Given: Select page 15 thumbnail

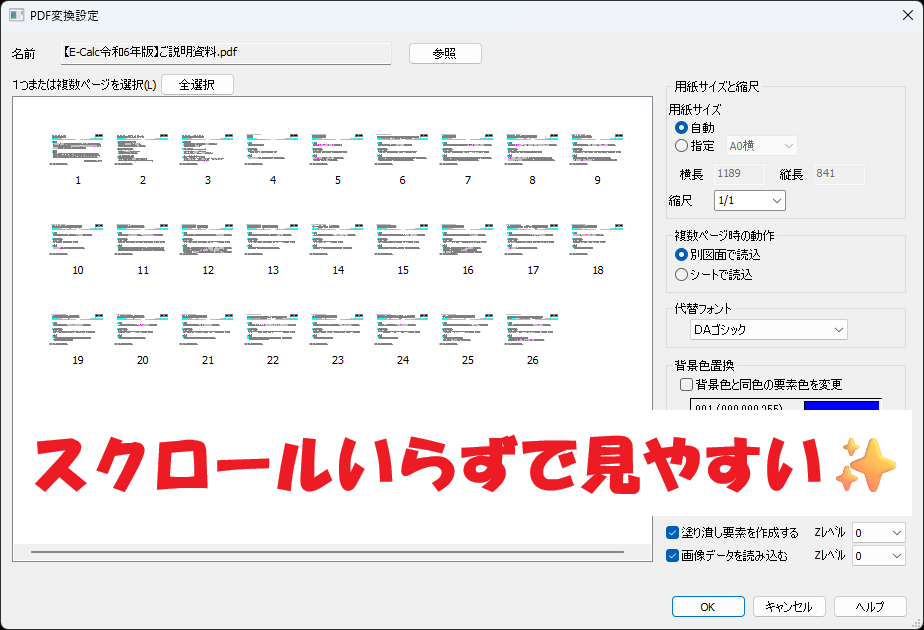Looking at the screenshot, I should click(402, 240).
